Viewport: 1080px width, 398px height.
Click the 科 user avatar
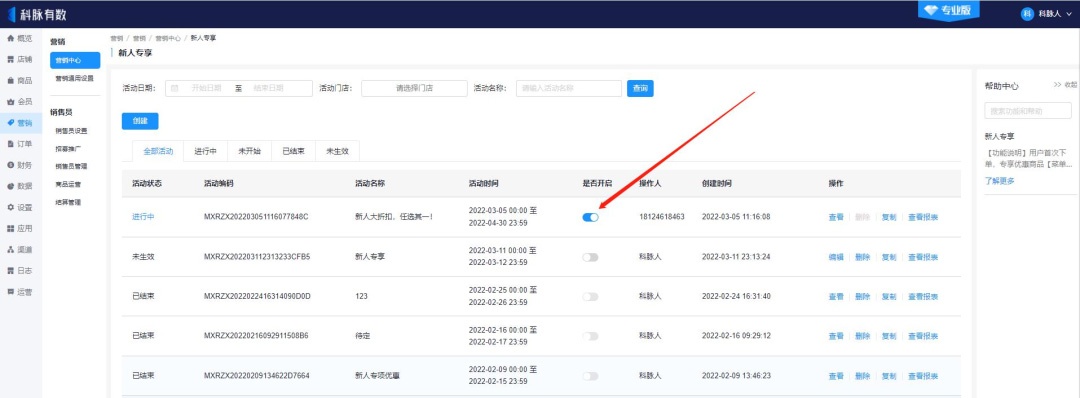1028,14
